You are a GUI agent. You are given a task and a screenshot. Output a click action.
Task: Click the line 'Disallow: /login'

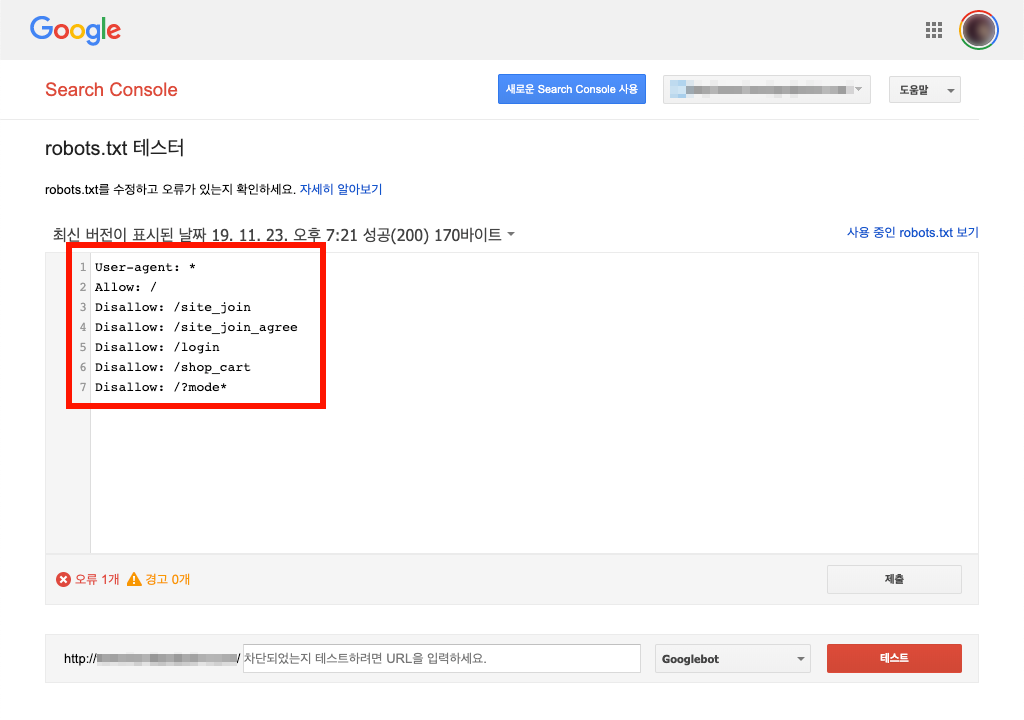pyautogui.click(x=157, y=348)
